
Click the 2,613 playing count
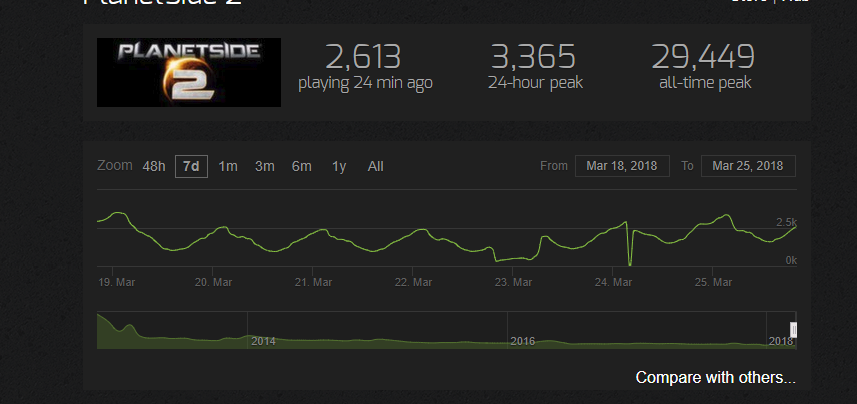(x=363, y=56)
